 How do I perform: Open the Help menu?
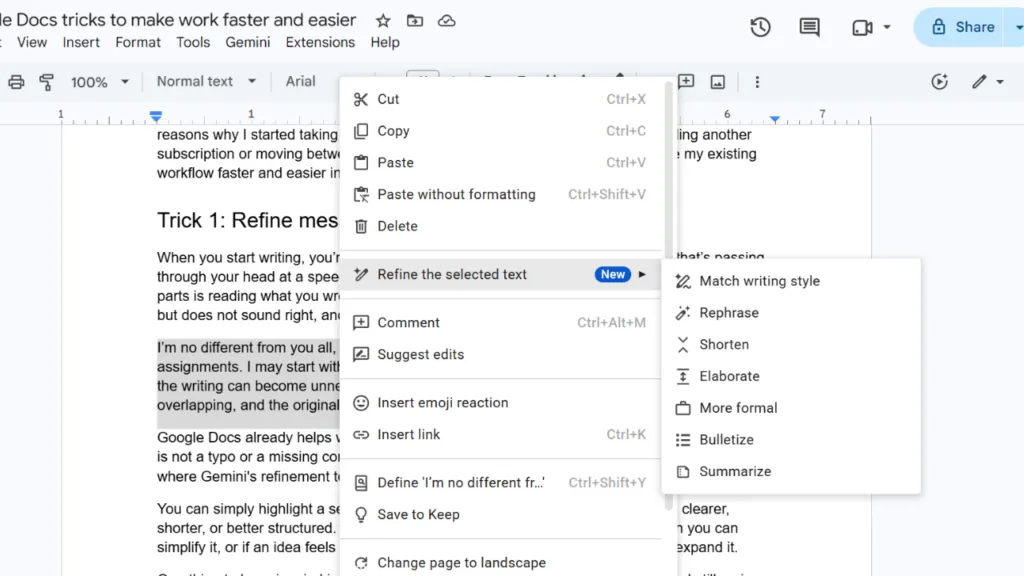(385, 42)
